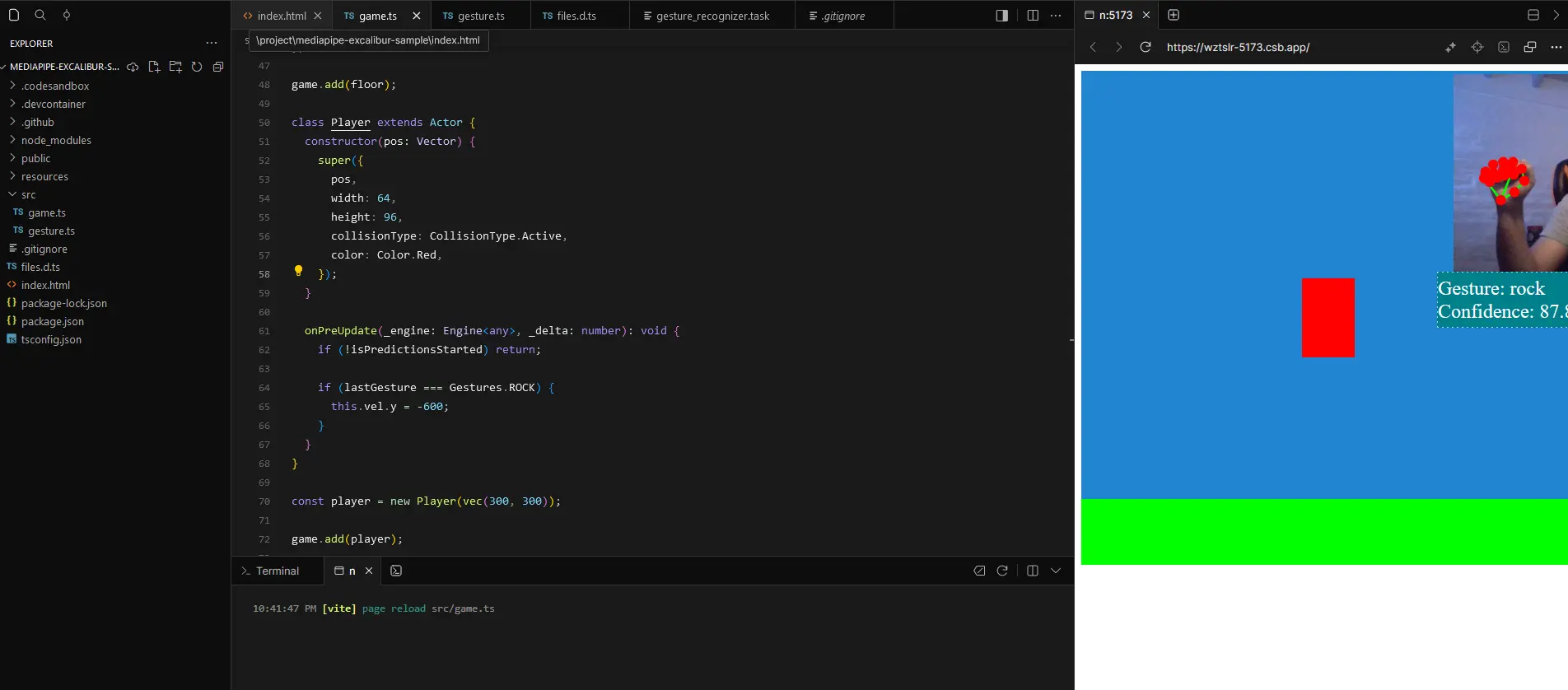Clear the terminal output with the eraser icon
This screenshot has width=1568, height=690.
click(979, 571)
